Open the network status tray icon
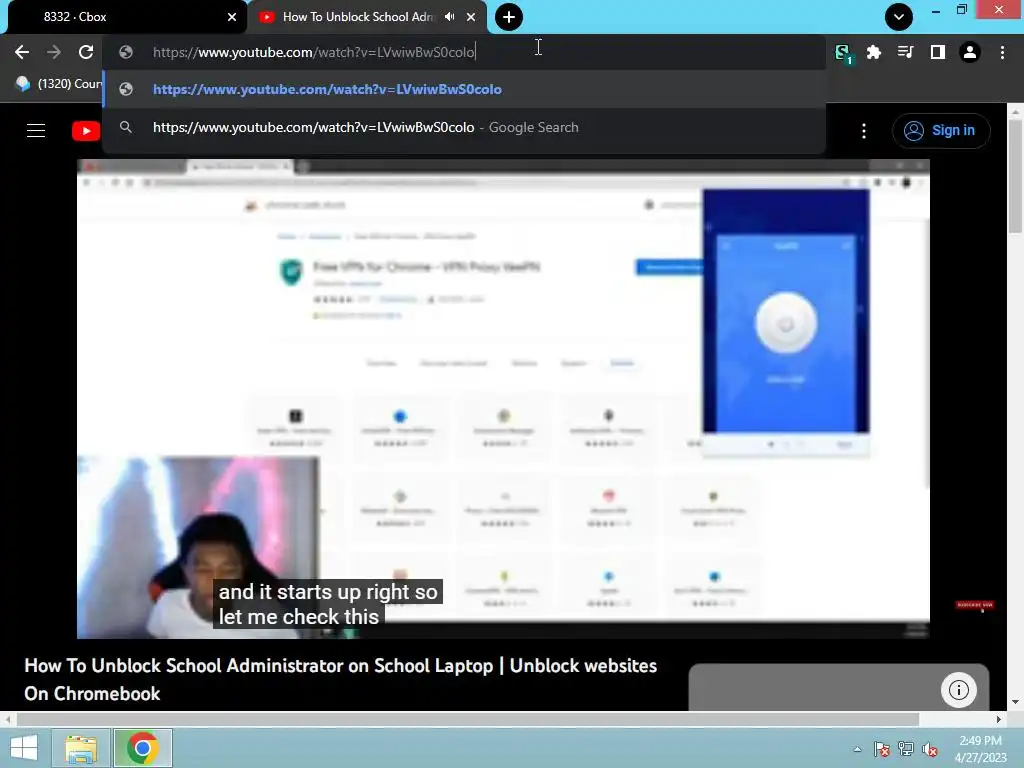The width and height of the screenshot is (1024, 768). (906, 749)
